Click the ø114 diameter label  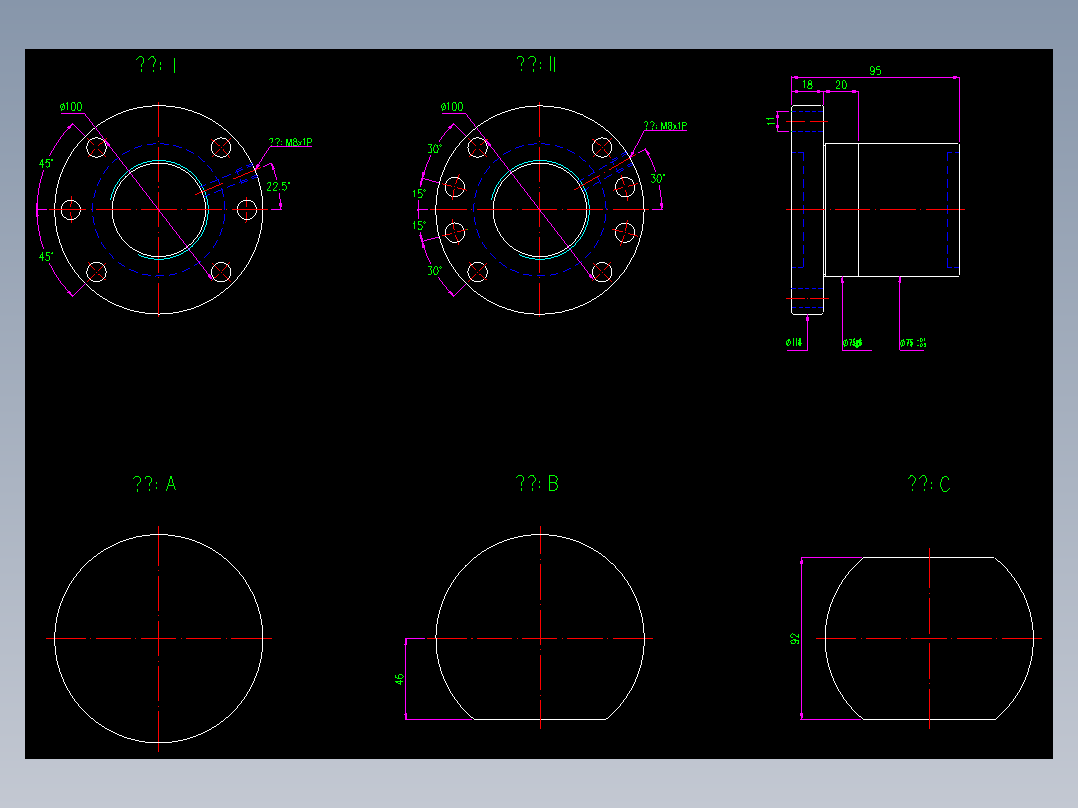[x=794, y=342]
